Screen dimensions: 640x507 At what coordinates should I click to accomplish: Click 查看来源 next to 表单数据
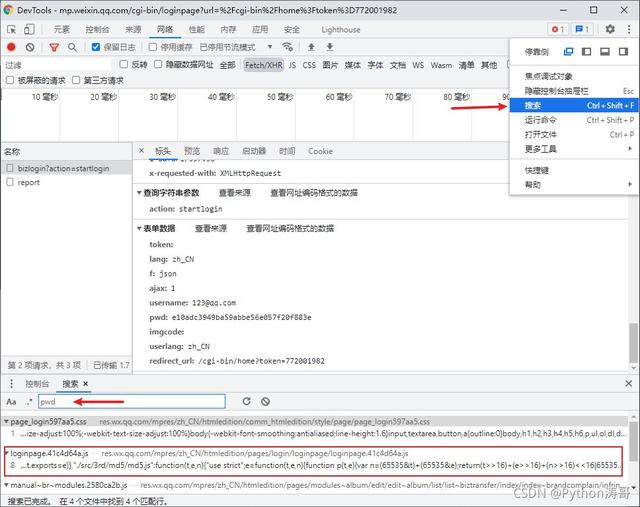[211, 228]
